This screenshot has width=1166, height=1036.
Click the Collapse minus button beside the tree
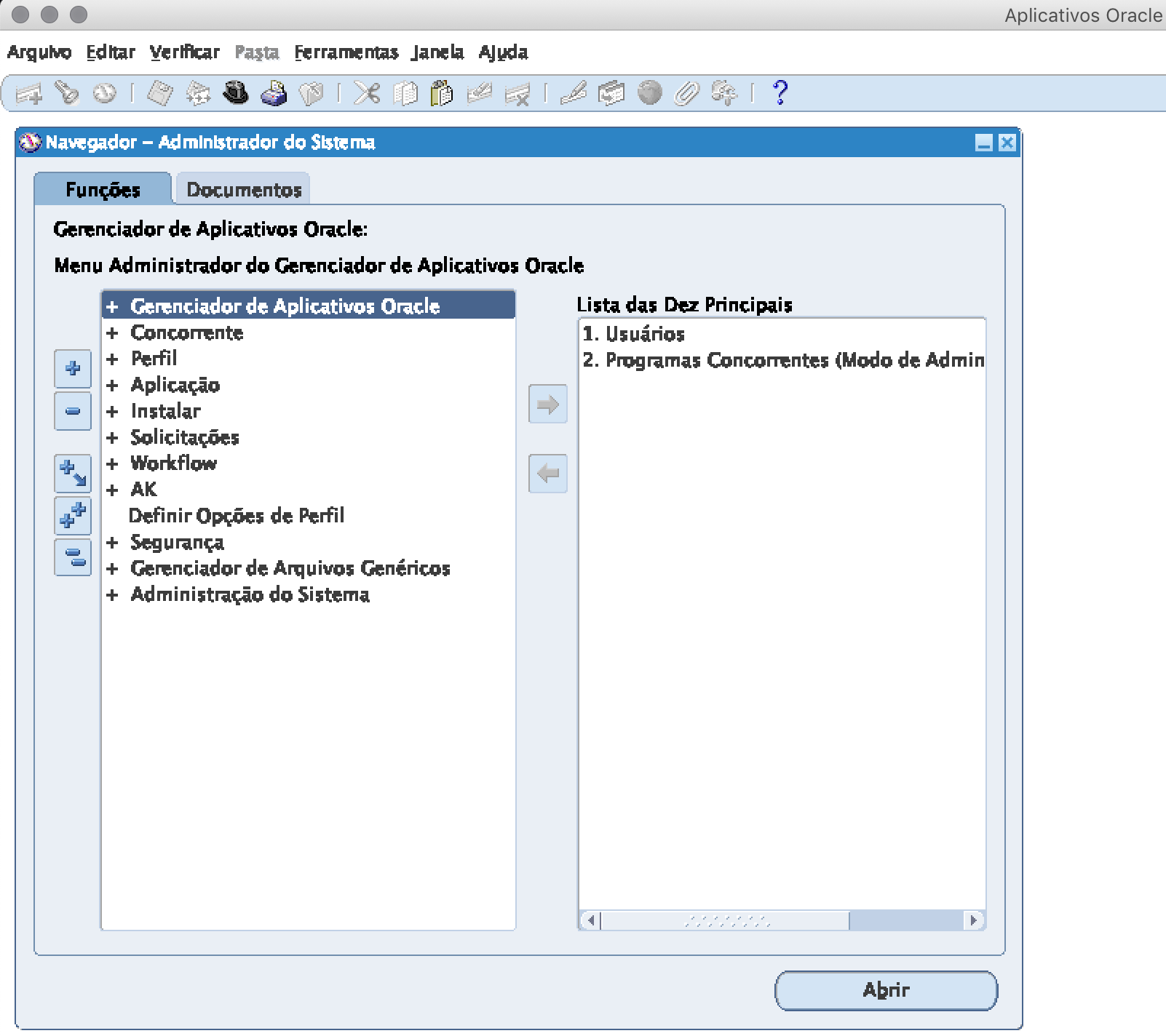click(73, 411)
